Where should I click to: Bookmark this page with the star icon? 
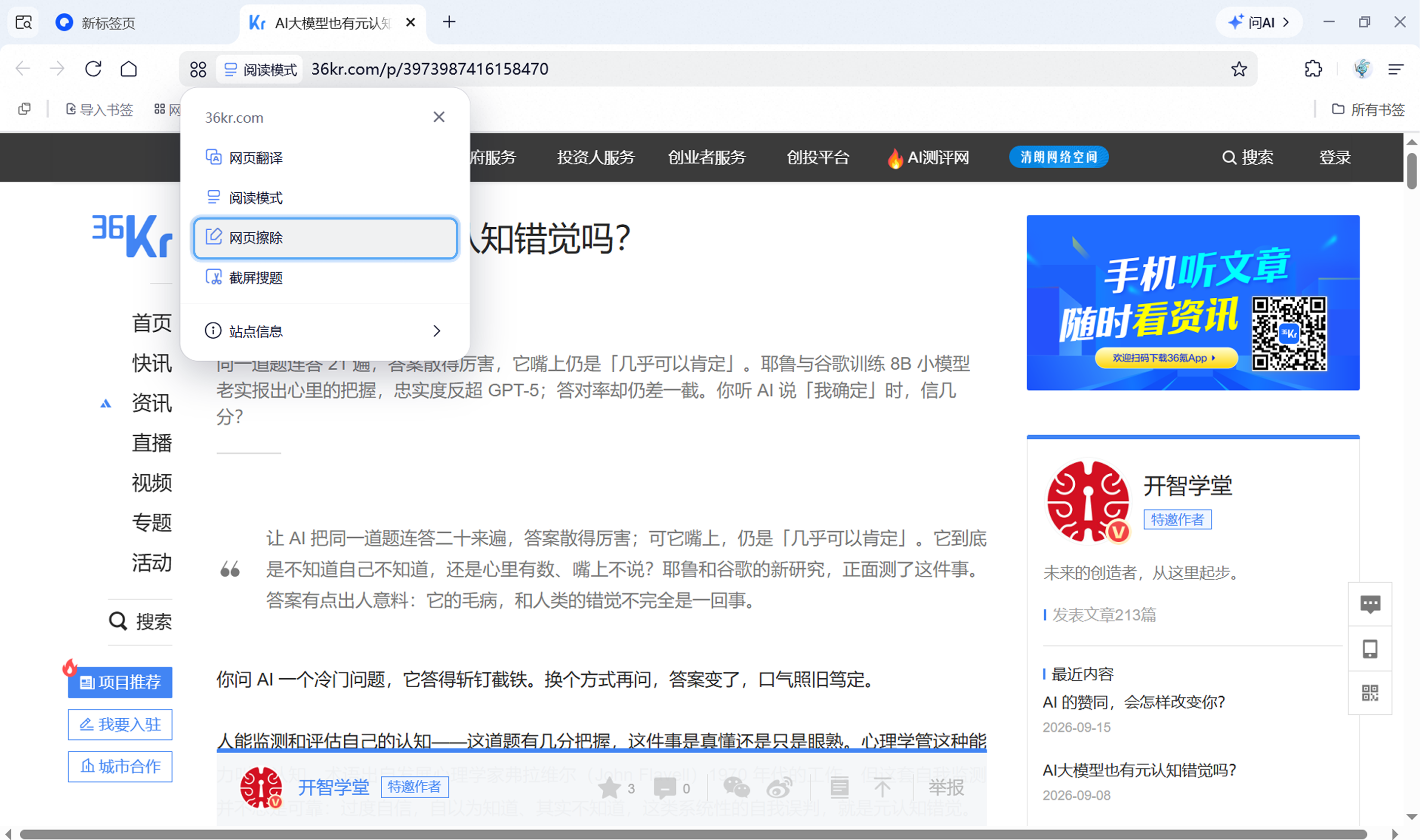[1239, 69]
